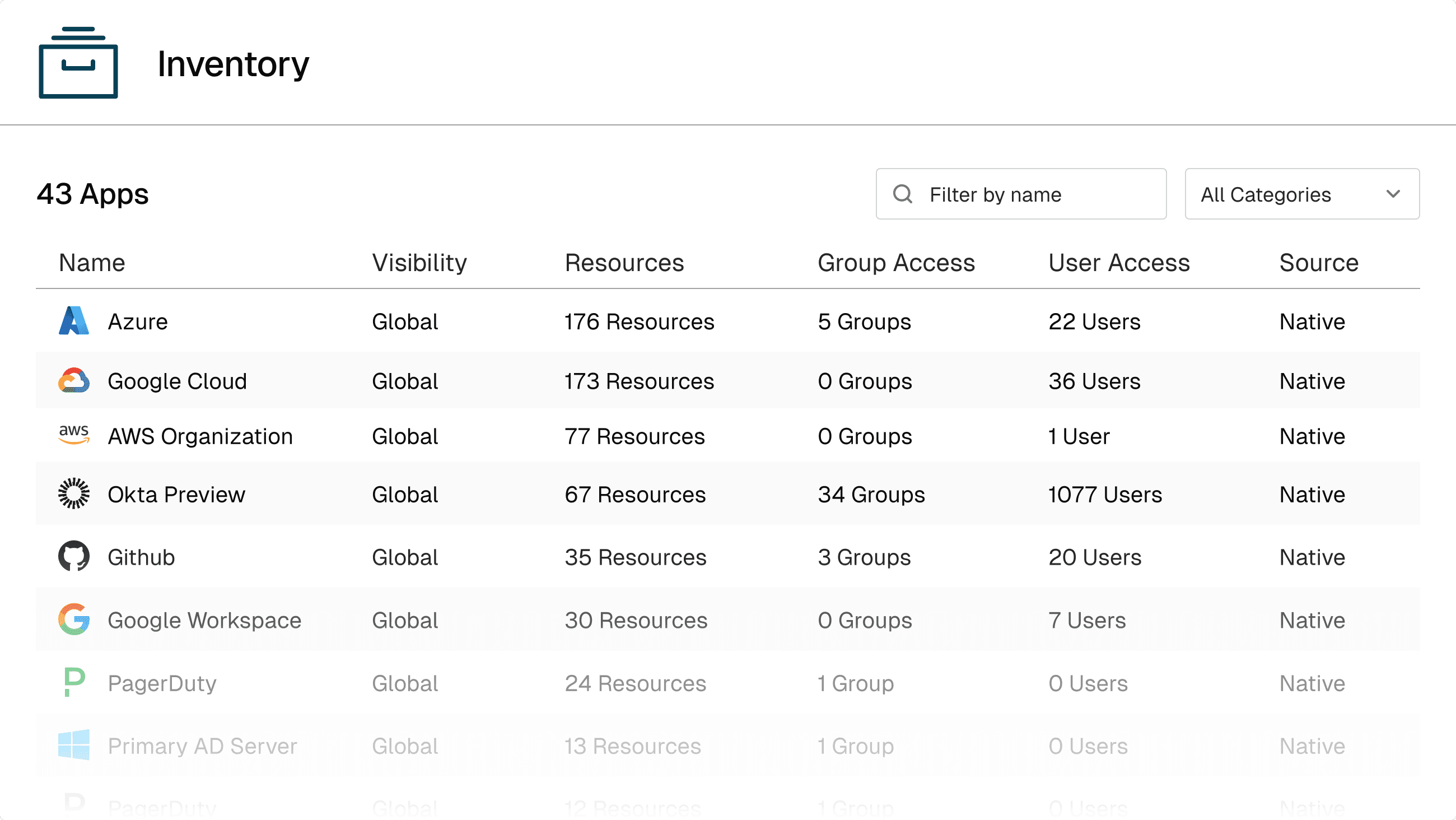The width and height of the screenshot is (1456, 820).
Task: Click the User Access column header
Action: (x=1119, y=263)
